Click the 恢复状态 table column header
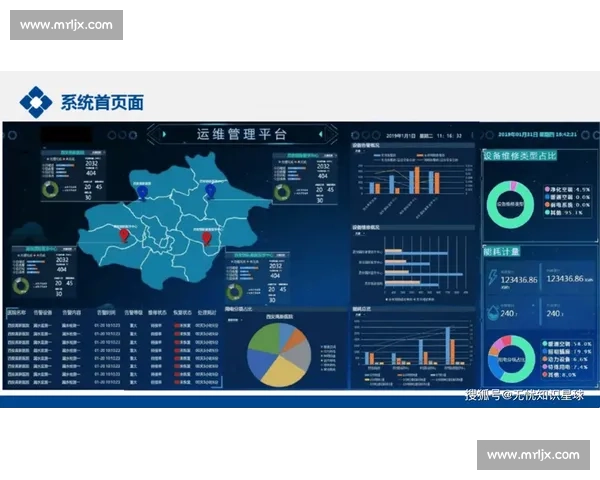600x480 pixels. pos(182,312)
